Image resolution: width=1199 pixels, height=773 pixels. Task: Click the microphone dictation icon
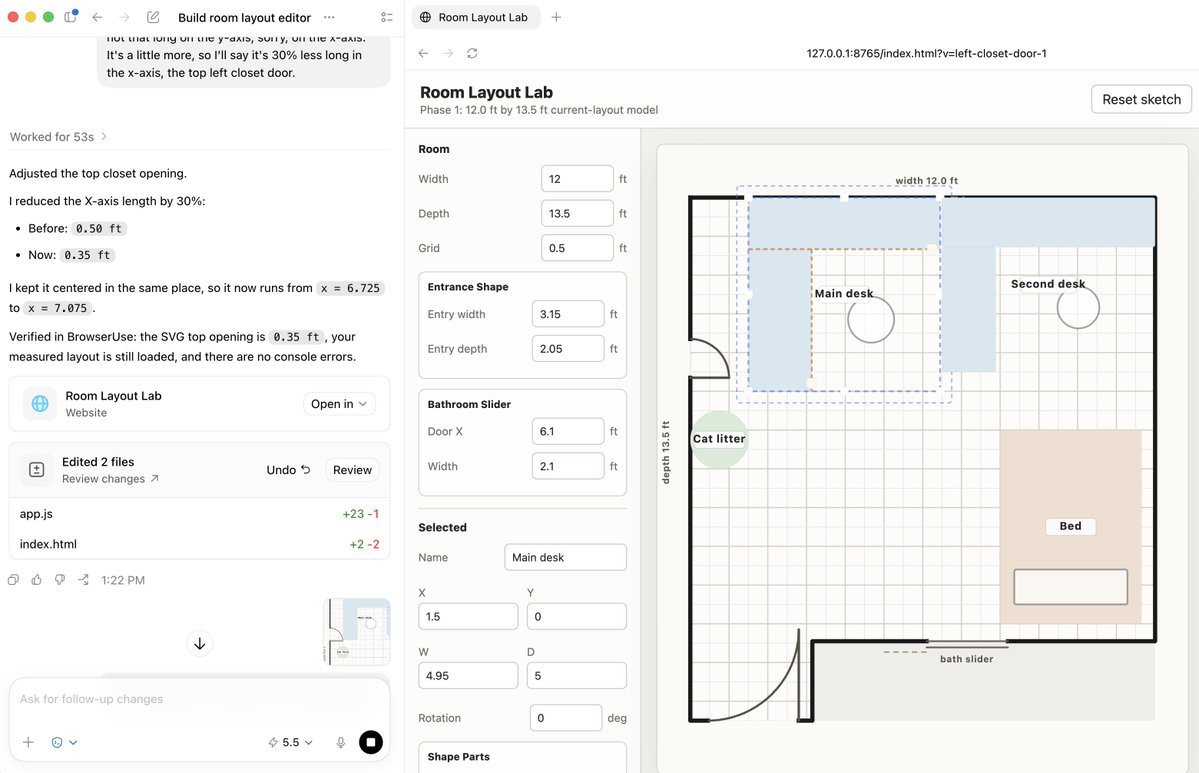pyautogui.click(x=341, y=742)
